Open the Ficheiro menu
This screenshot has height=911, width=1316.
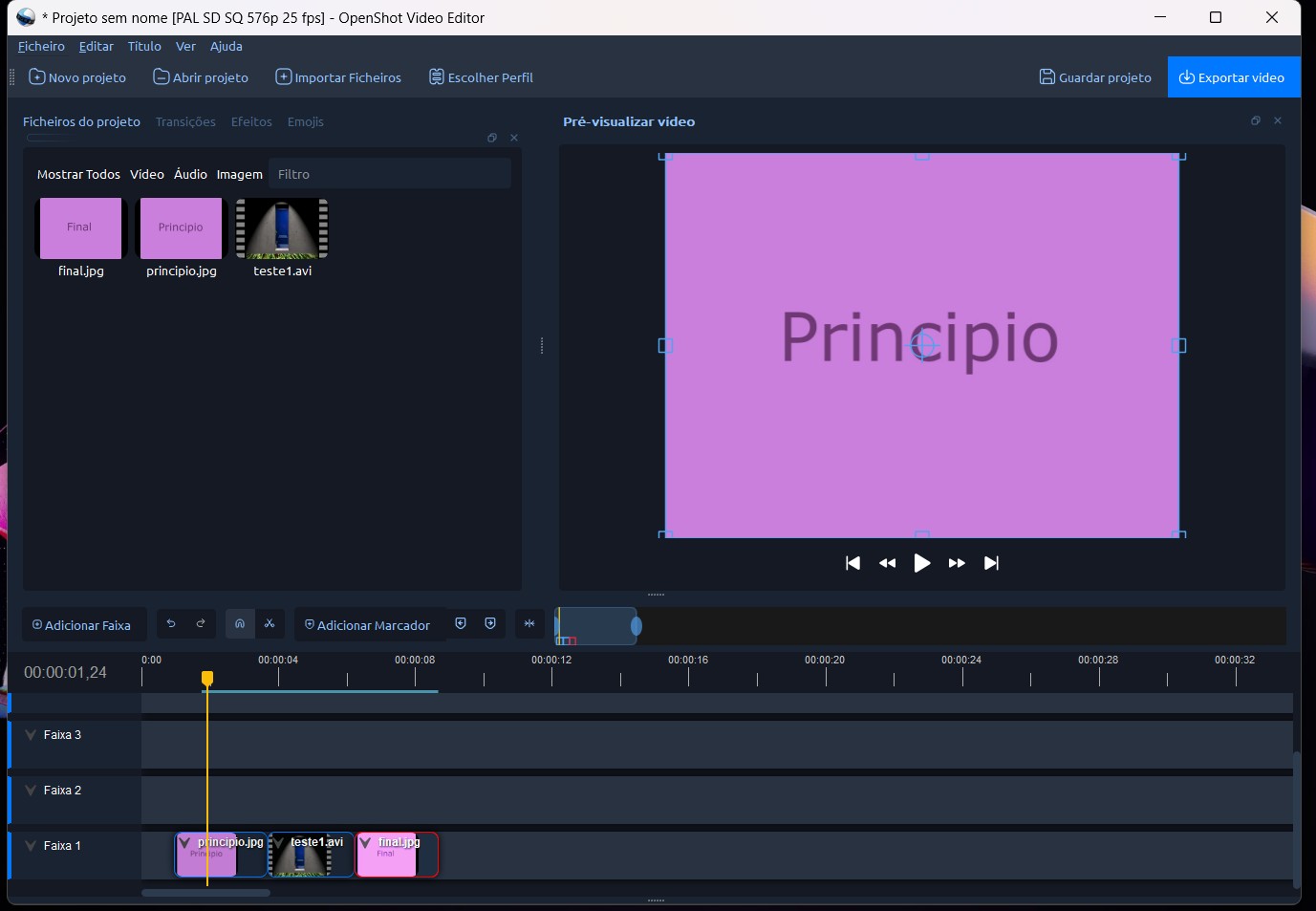click(41, 46)
